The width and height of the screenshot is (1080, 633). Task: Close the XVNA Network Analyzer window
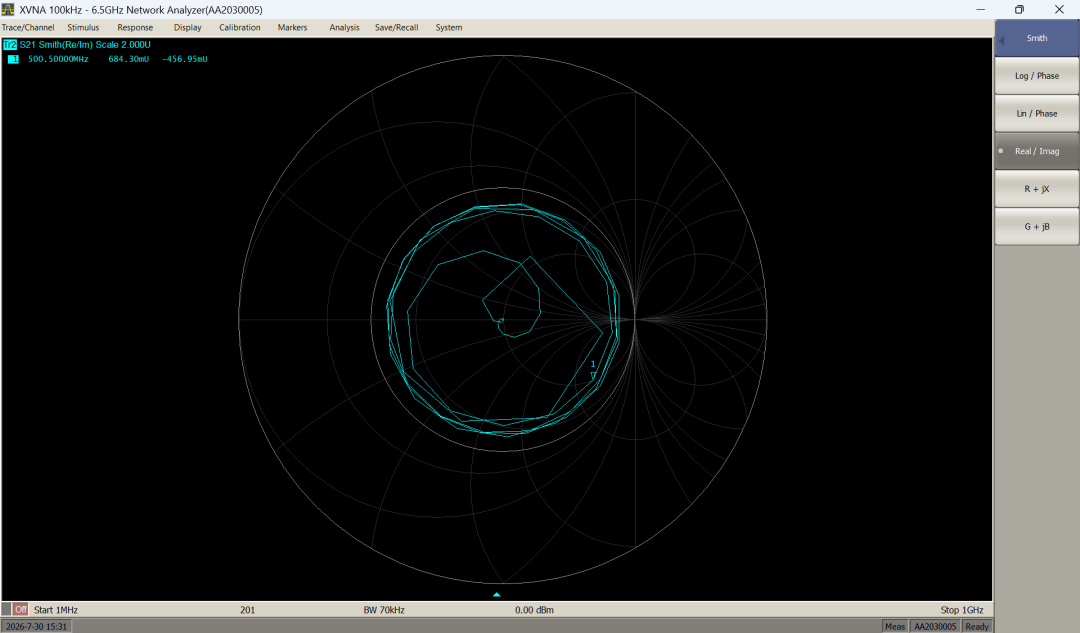click(x=1059, y=10)
